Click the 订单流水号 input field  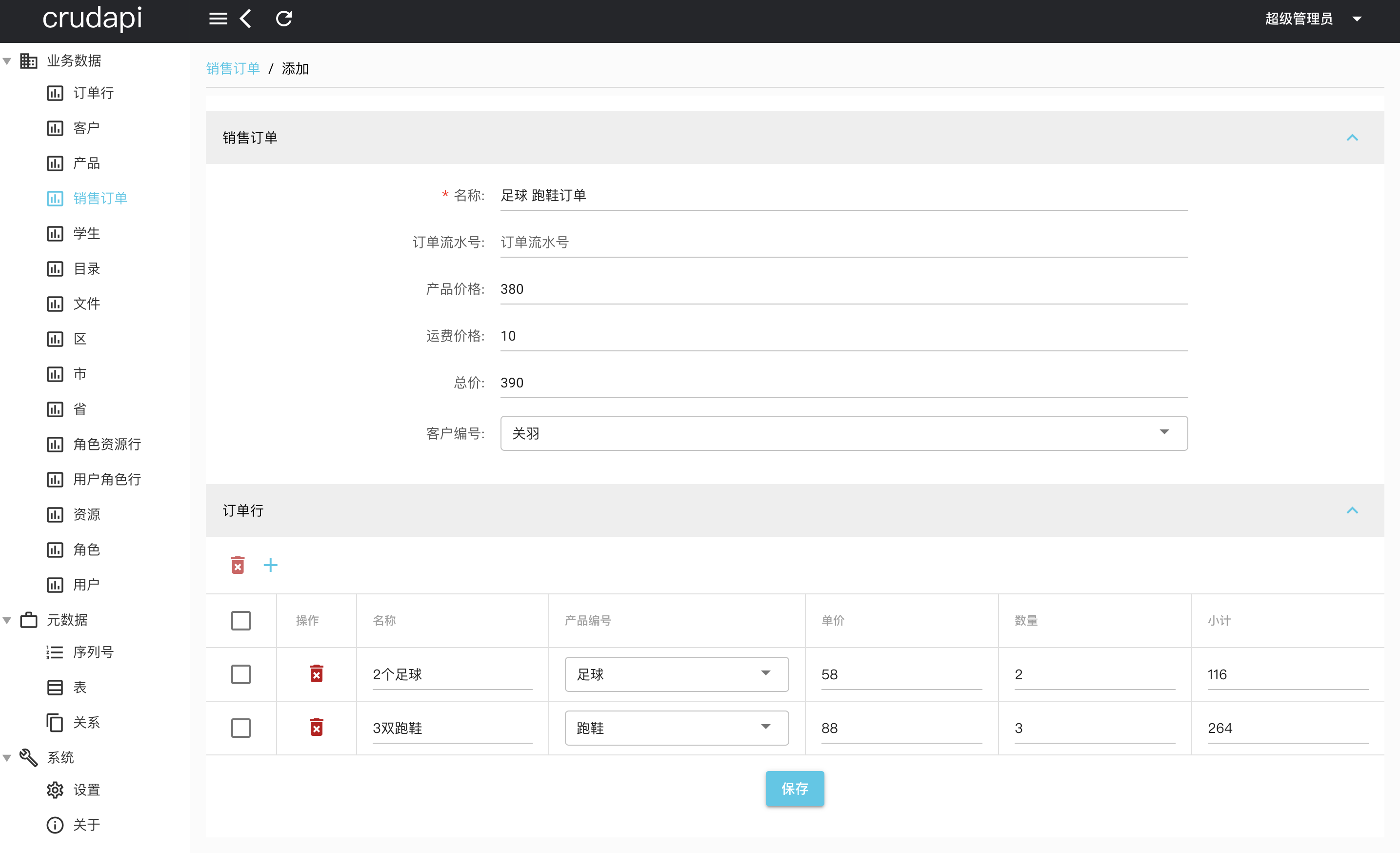(843, 242)
